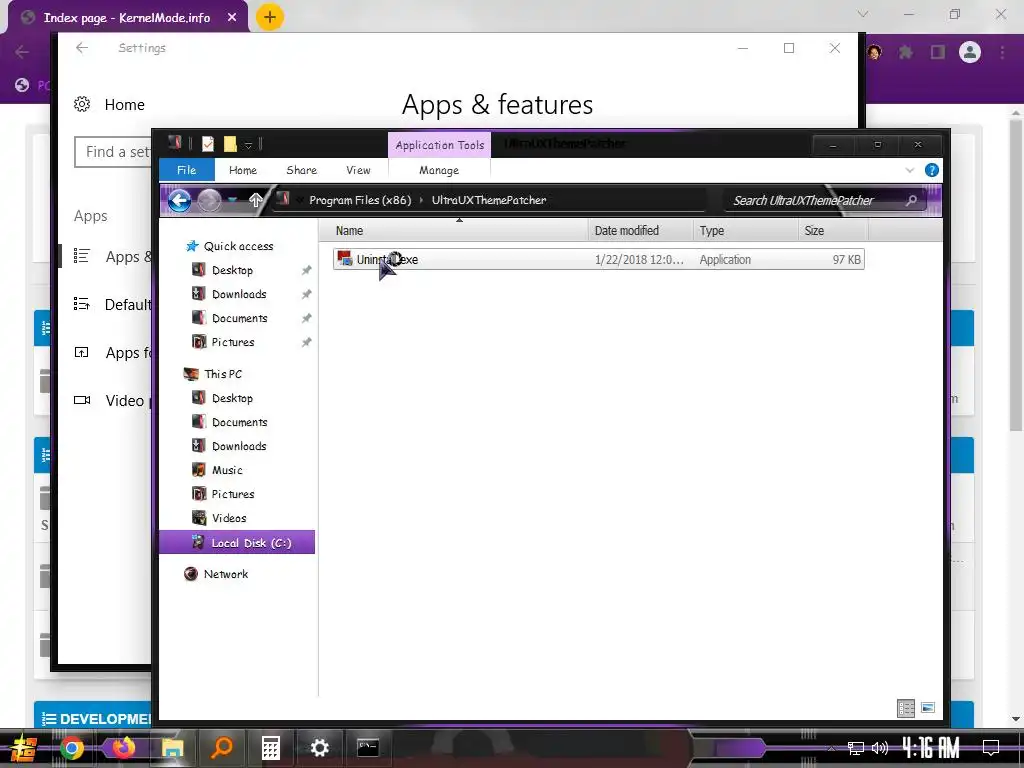Image resolution: width=1024 pixels, height=768 pixels.
Task: Open the Chrome profile avatar
Action: point(970,52)
